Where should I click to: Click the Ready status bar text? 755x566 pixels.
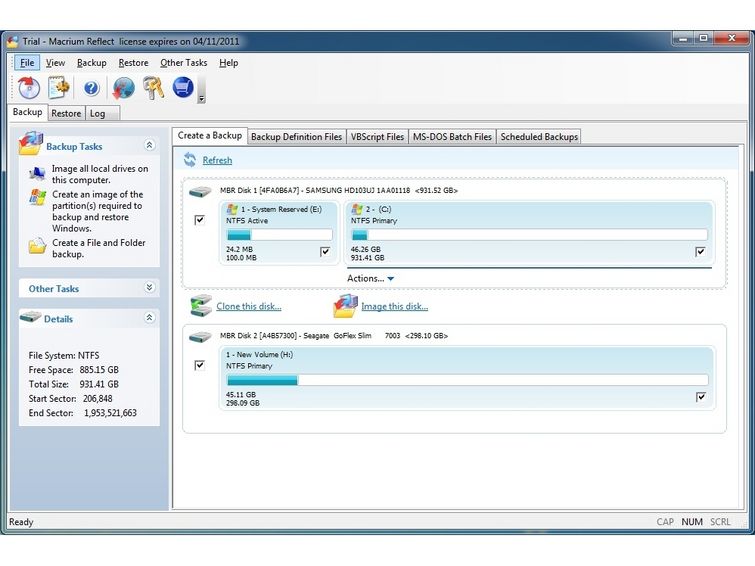point(21,522)
